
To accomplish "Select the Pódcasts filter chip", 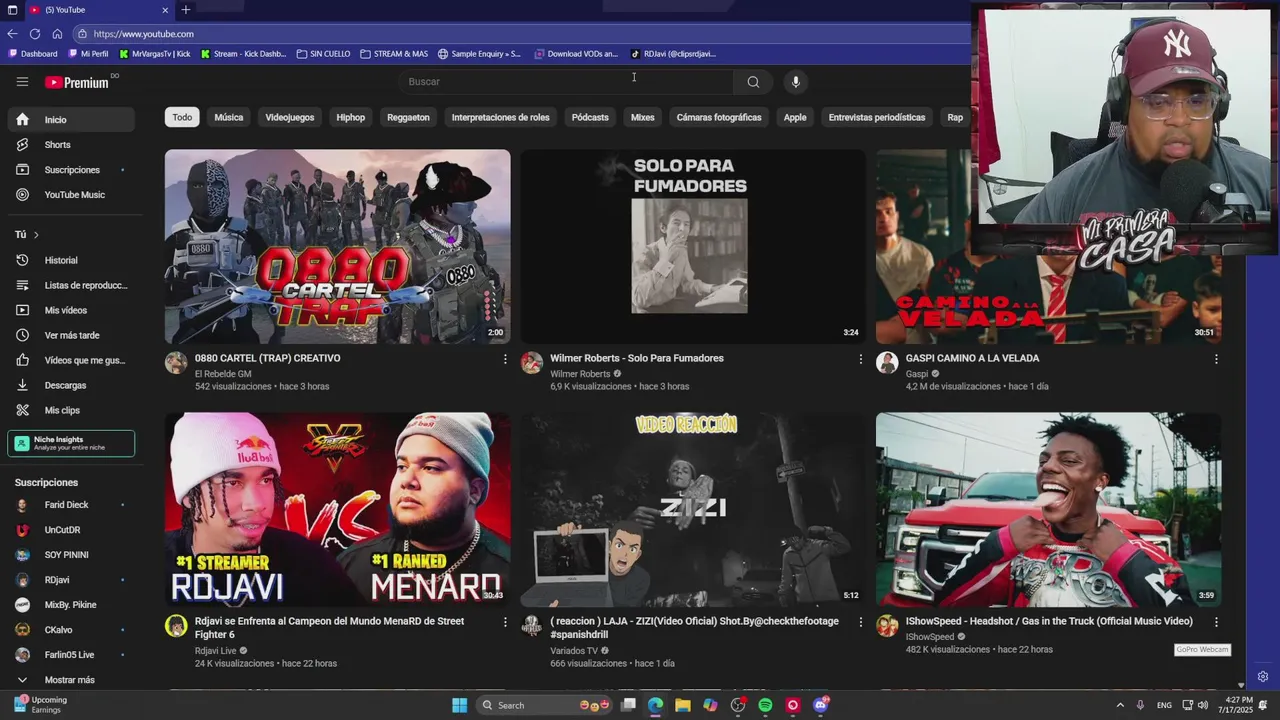I will pos(590,117).
